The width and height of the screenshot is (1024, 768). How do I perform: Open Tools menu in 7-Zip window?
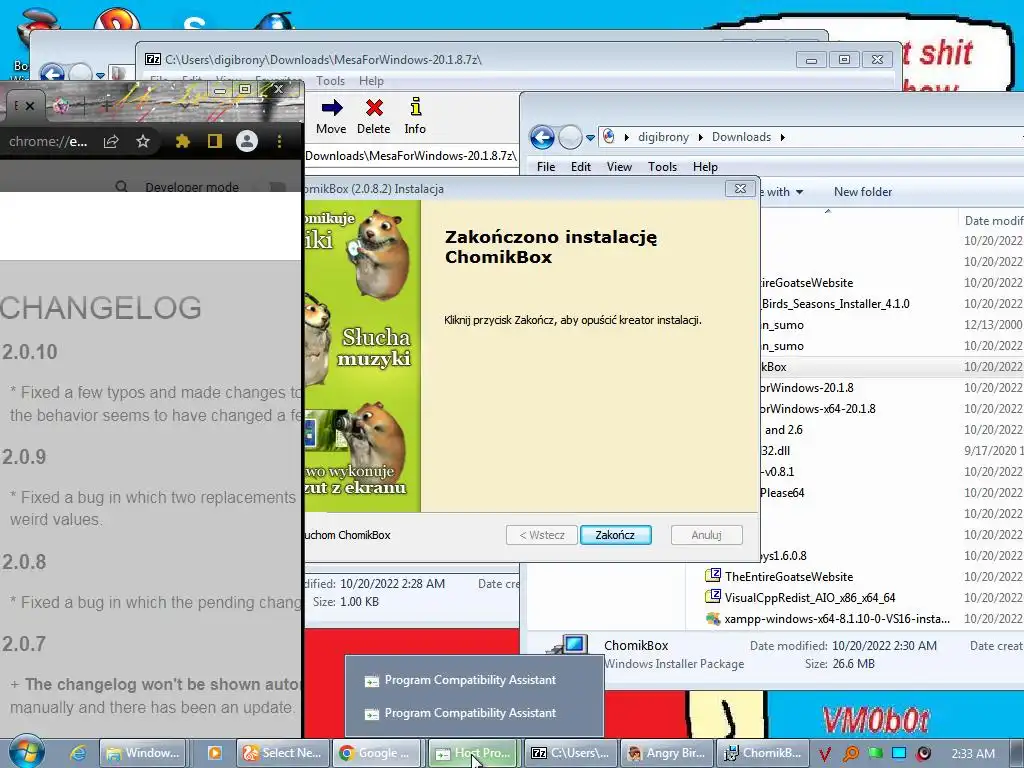tap(330, 81)
